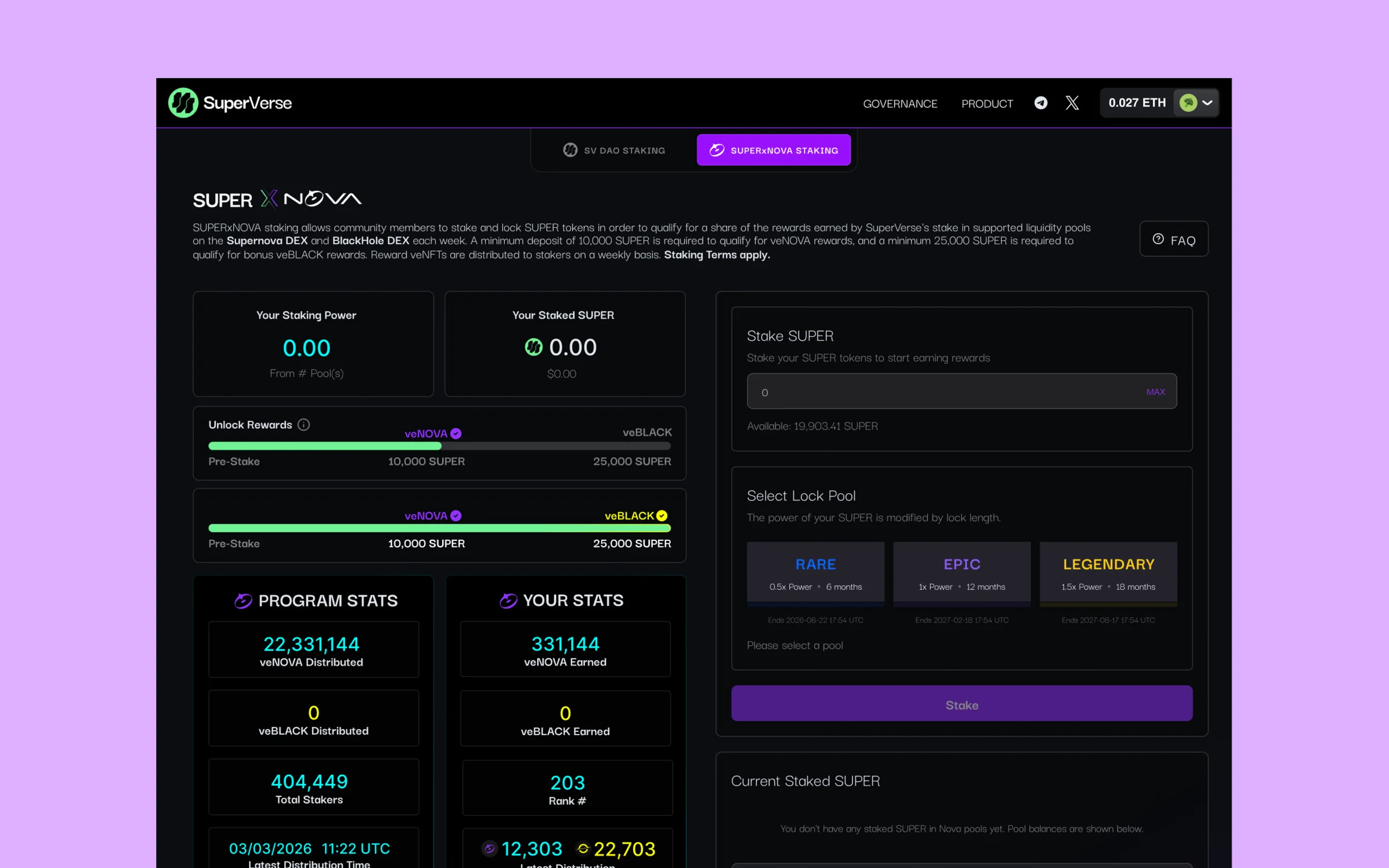Click Ends 2027-08-17 17:54 UTC text

coord(1108,620)
